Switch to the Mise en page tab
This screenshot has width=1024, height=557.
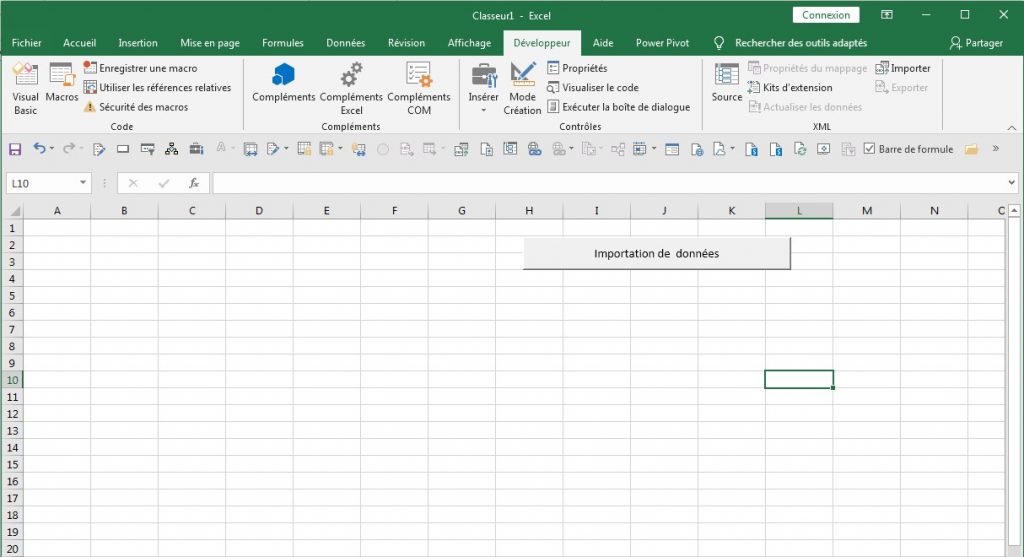pos(210,43)
